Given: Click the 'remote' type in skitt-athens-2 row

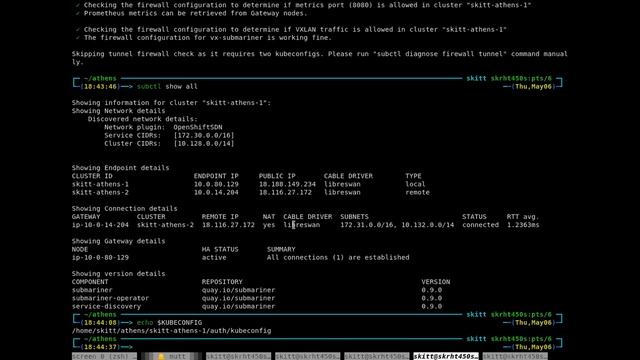Looking at the screenshot, I should 418,193.
